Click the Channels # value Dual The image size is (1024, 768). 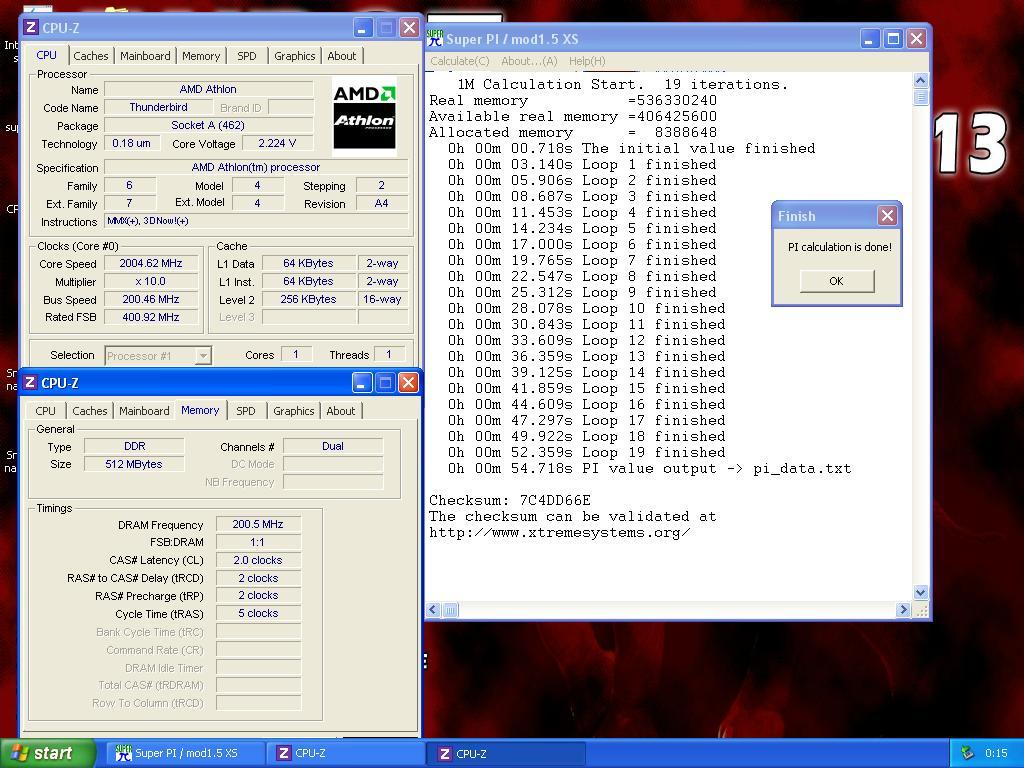tap(333, 447)
